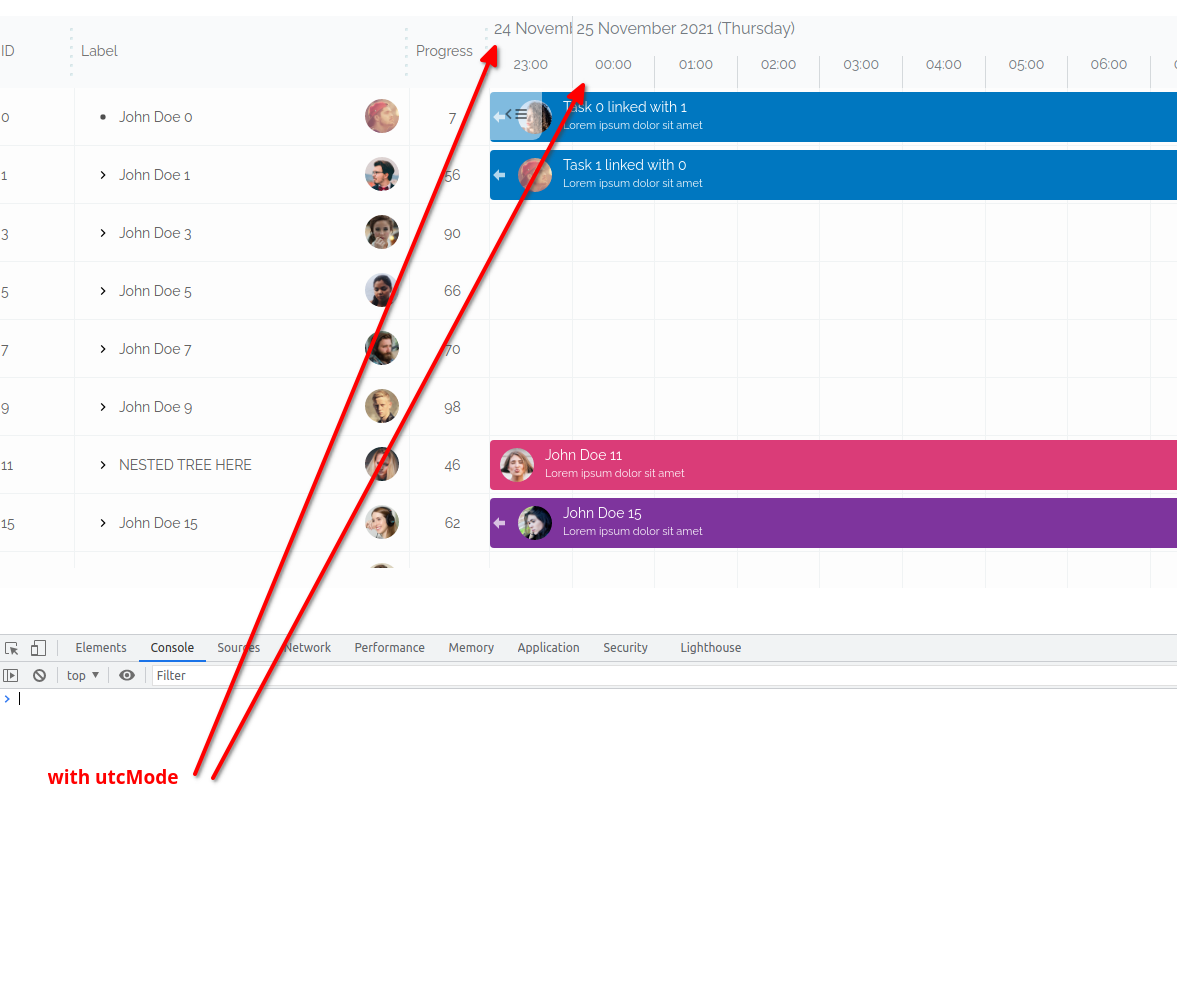Open the live expression eye icon

click(x=126, y=675)
